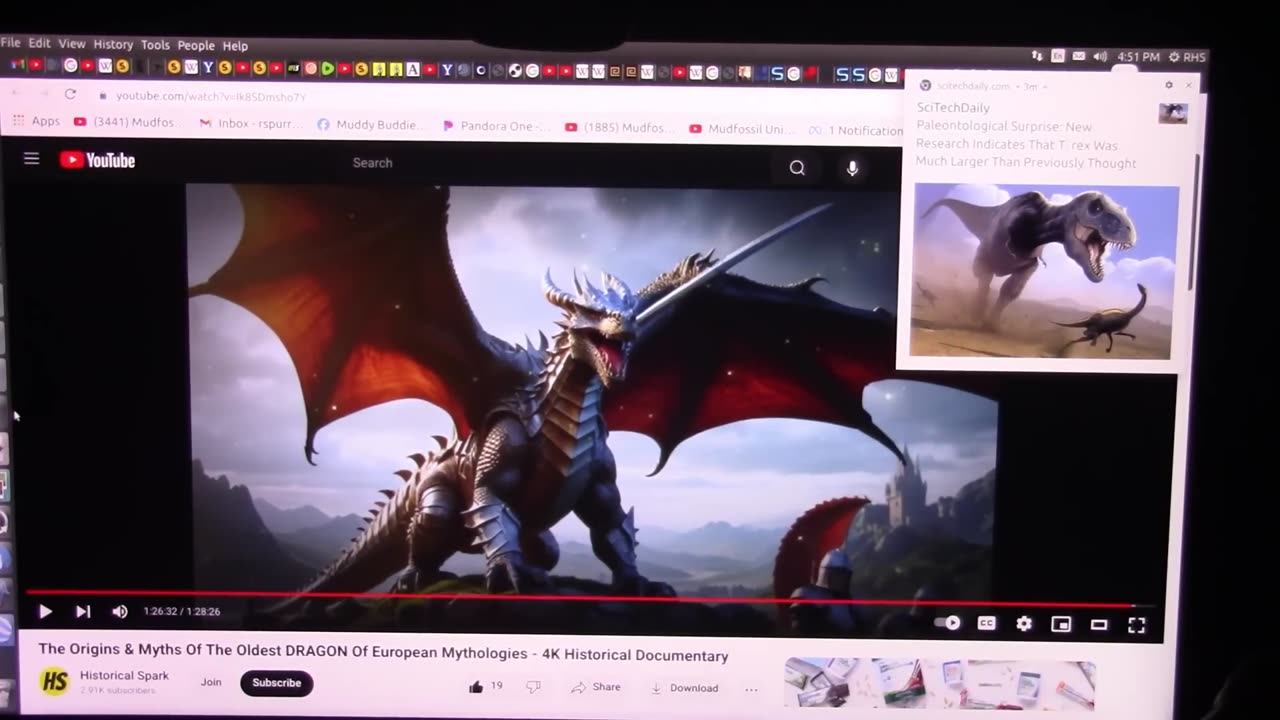Click the 1:26:32 / 1:28:26 time display
Screen dimensions: 1280x720
click(x=181, y=611)
